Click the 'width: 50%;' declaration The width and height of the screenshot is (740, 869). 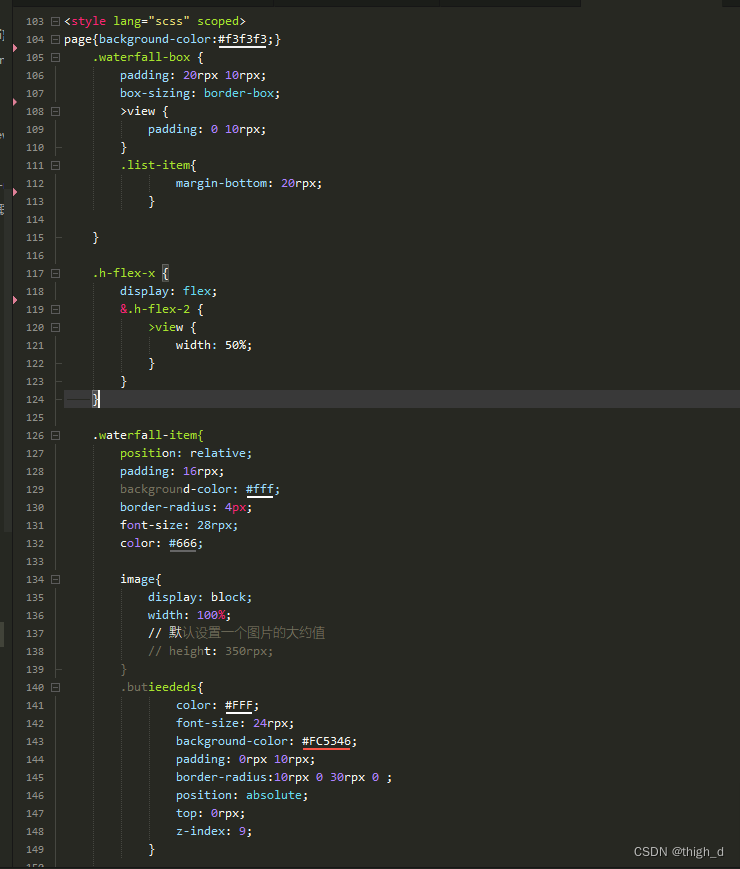coord(214,345)
